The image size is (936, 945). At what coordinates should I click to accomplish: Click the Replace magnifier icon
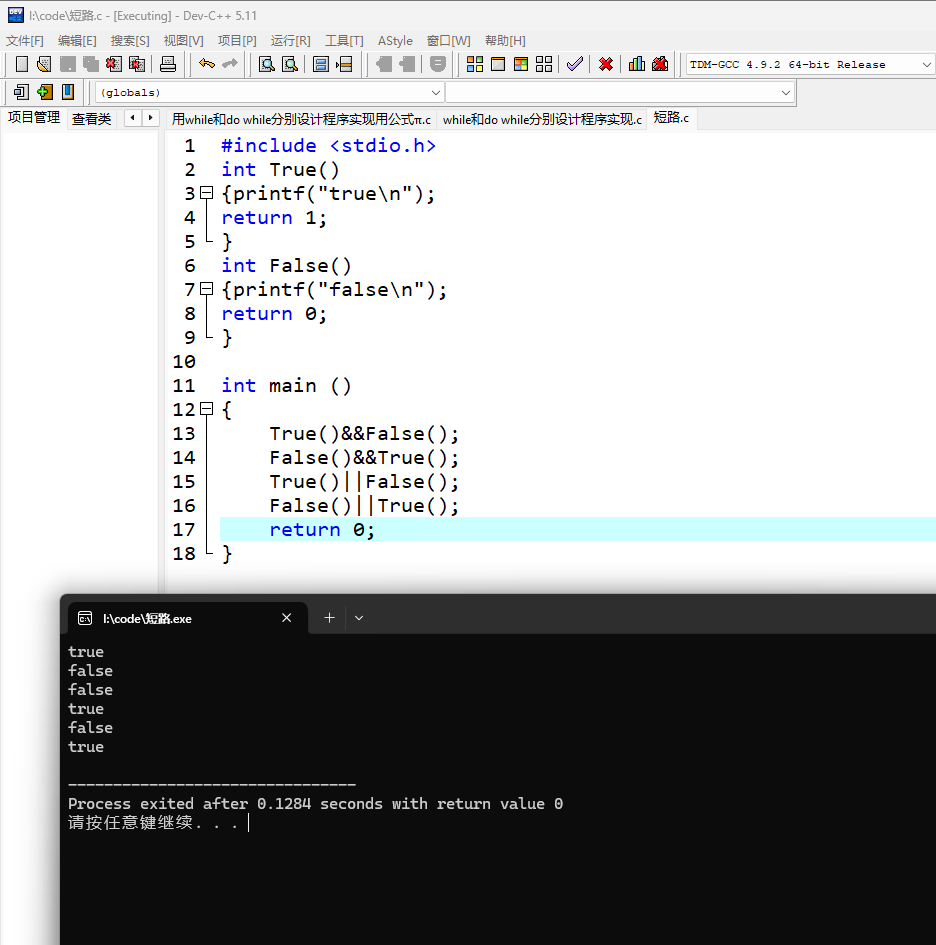click(290, 64)
